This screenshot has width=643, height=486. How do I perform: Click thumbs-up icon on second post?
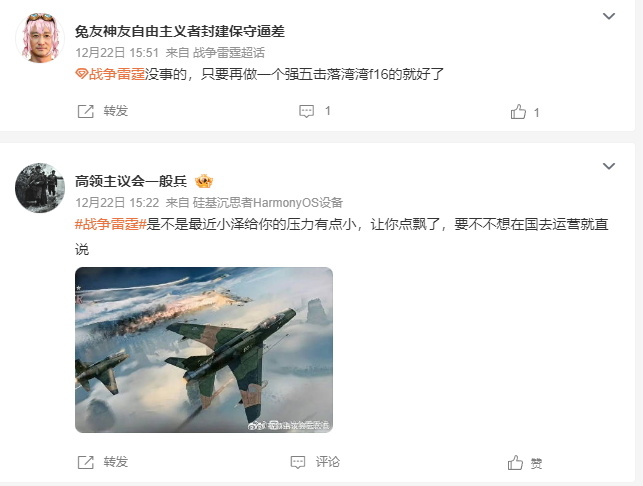(x=515, y=463)
